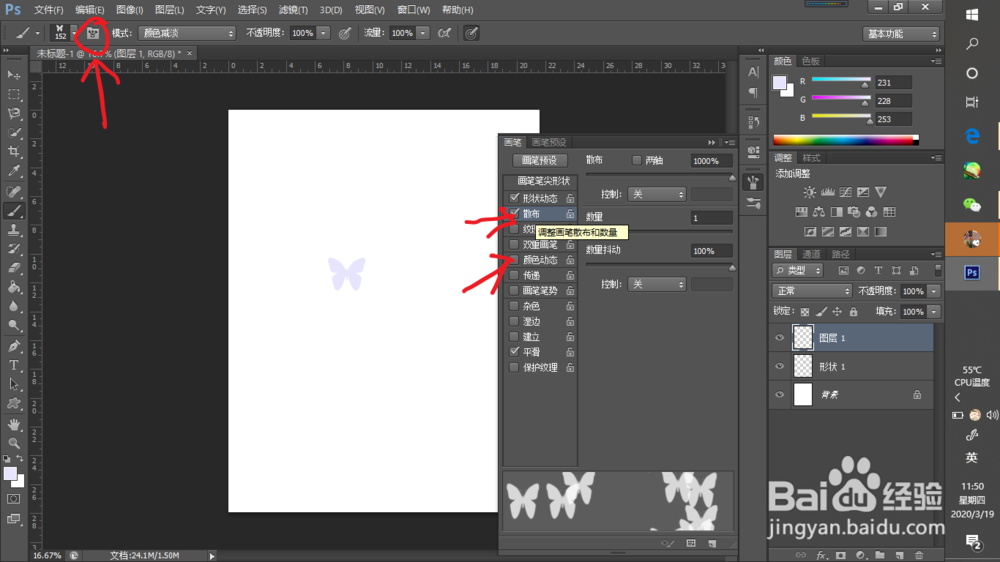This screenshot has width=1000, height=562.
Task: Select the Quick Selection tool
Action: pos(13,133)
